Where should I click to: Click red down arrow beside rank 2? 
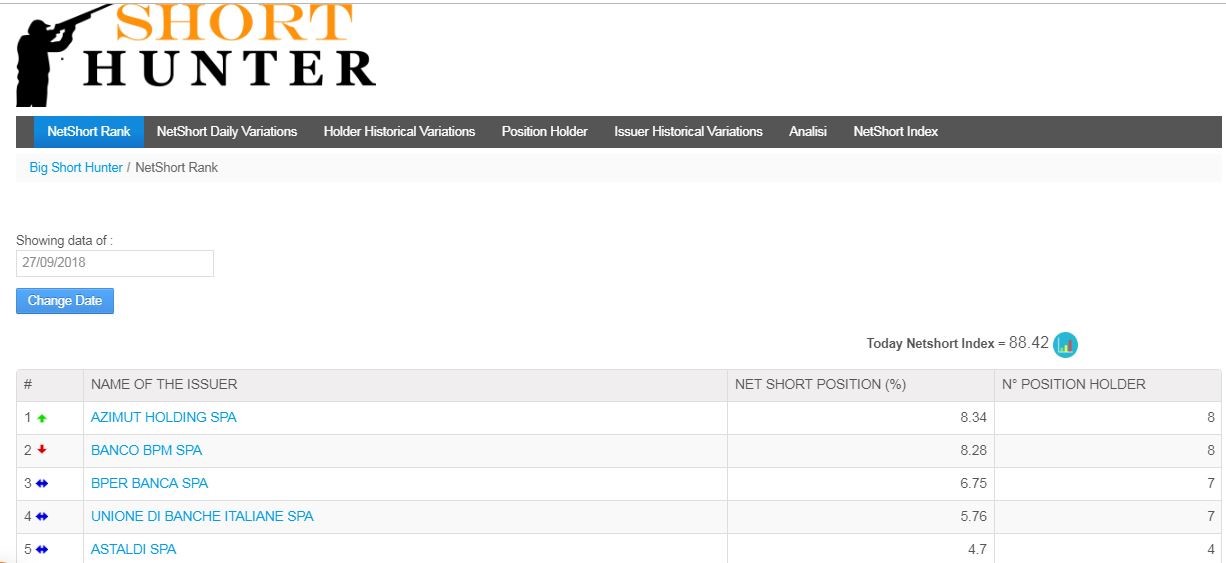coord(42,451)
